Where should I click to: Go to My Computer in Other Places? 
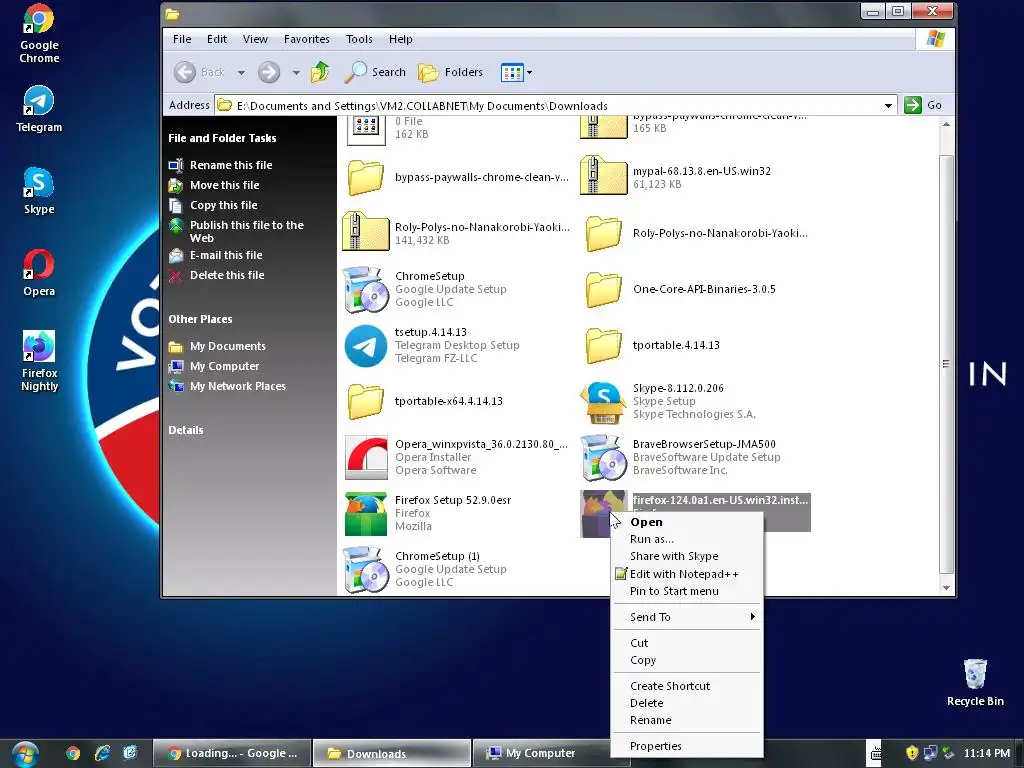pos(214,366)
